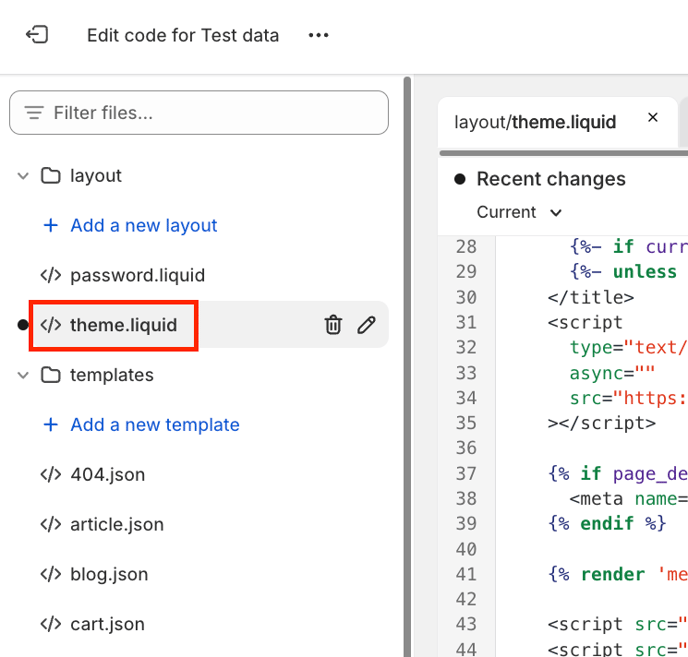Click the layout folder name
The height and width of the screenshot is (657, 688).
coord(96,176)
